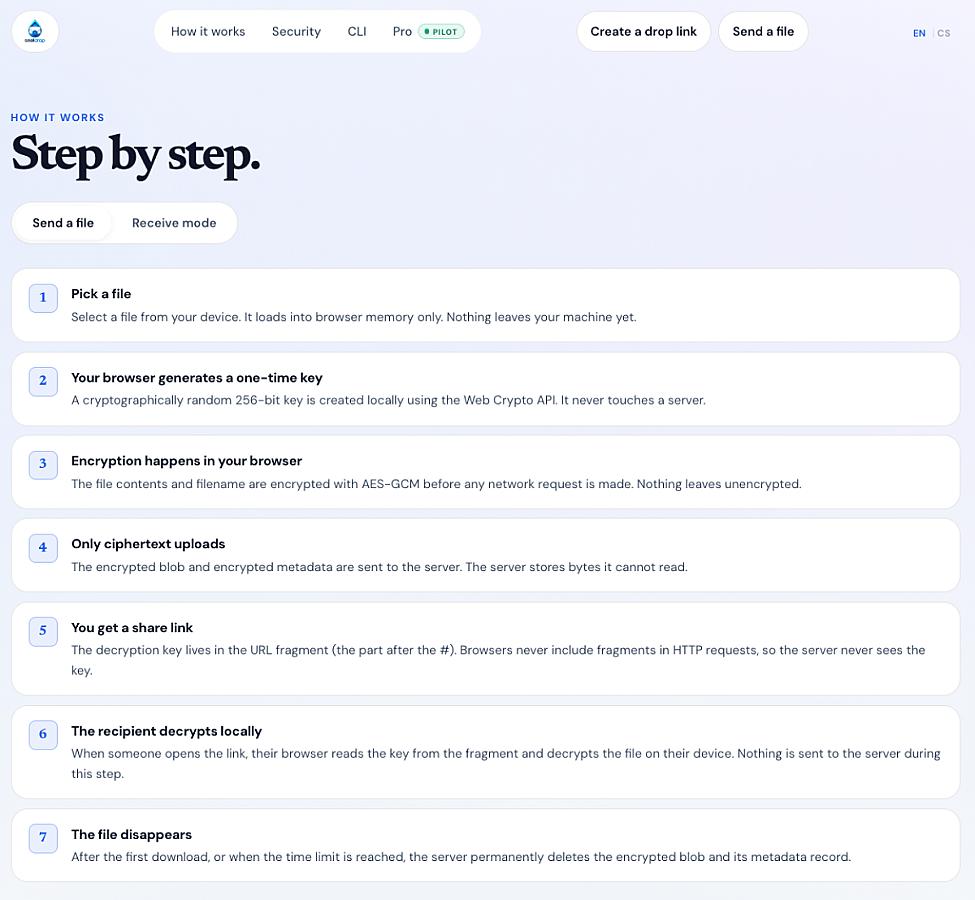Click step number 5 badge
975x900 pixels.
[x=43, y=631]
